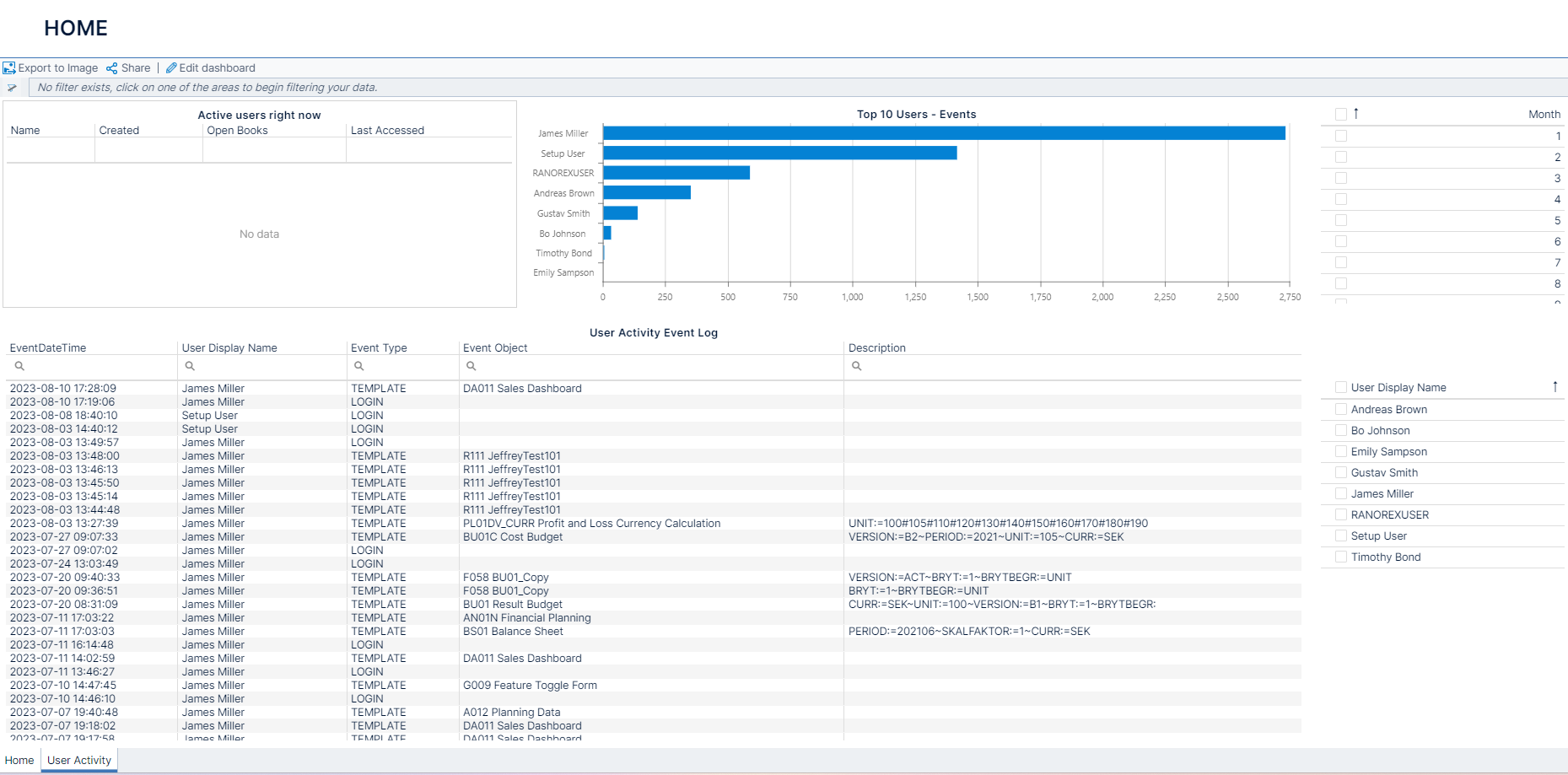Switch to the Home tab
This screenshot has width=1568, height=775.
(19, 760)
